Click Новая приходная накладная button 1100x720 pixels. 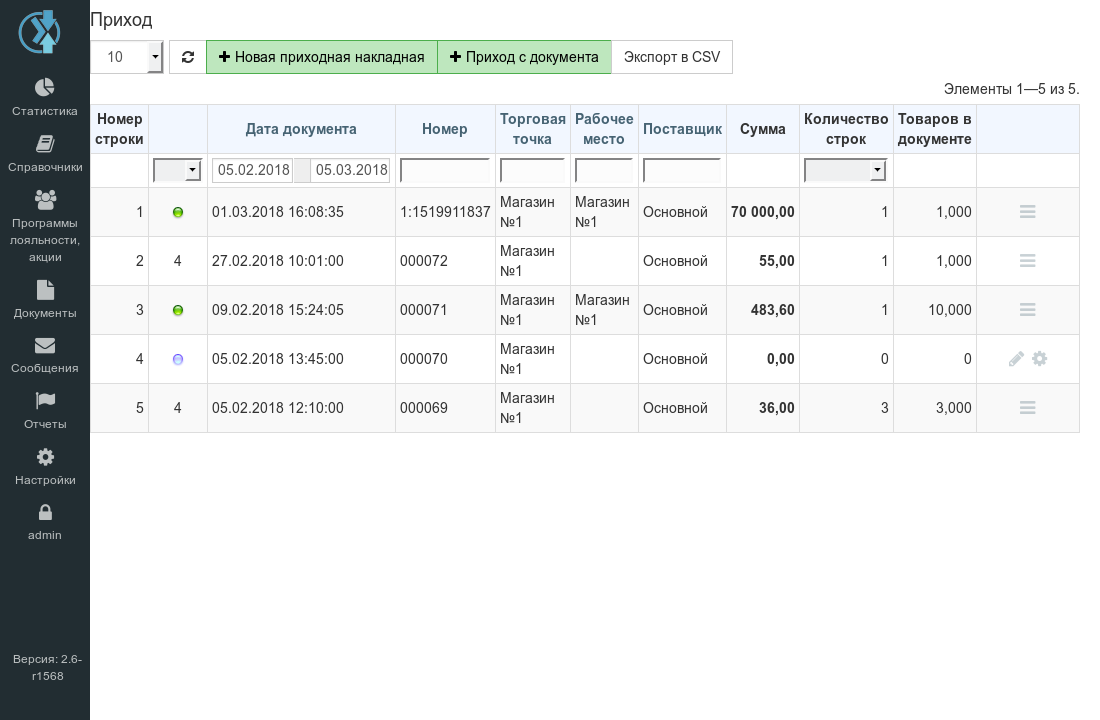point(321,57)
